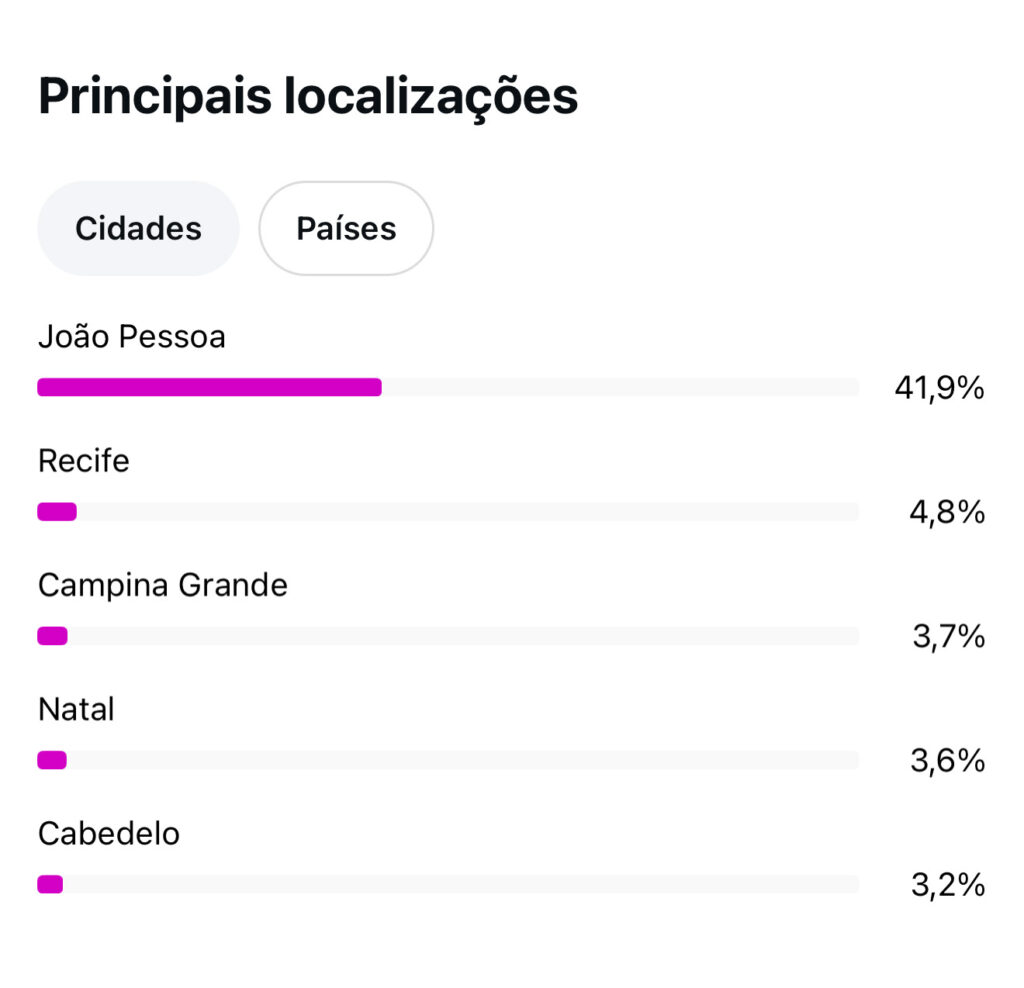Click the magenta fill of Cabedelo bar
1024x988 pixels.
[x=50, y=884]
